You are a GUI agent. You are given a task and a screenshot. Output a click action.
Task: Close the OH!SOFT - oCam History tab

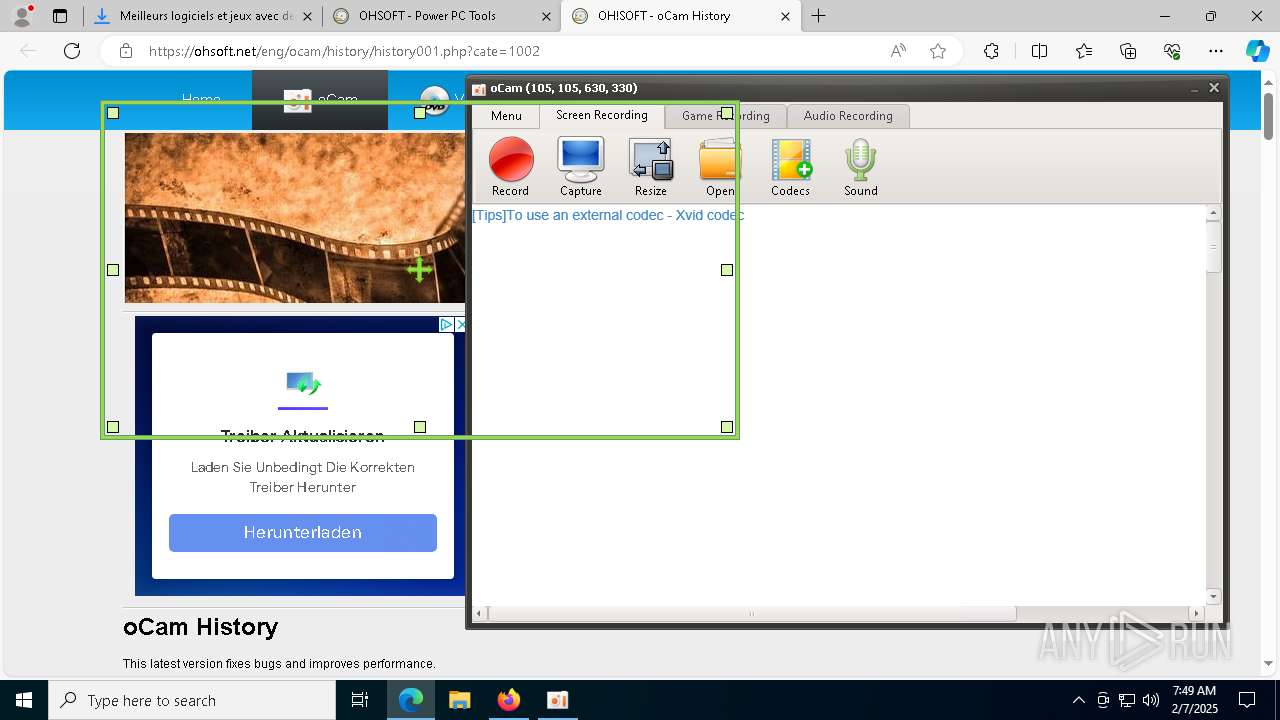[x=785, y=16]
